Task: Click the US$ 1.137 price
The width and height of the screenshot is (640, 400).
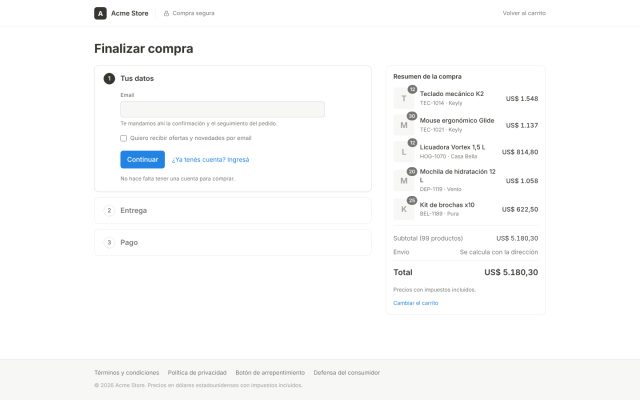Action: point(522,125)
